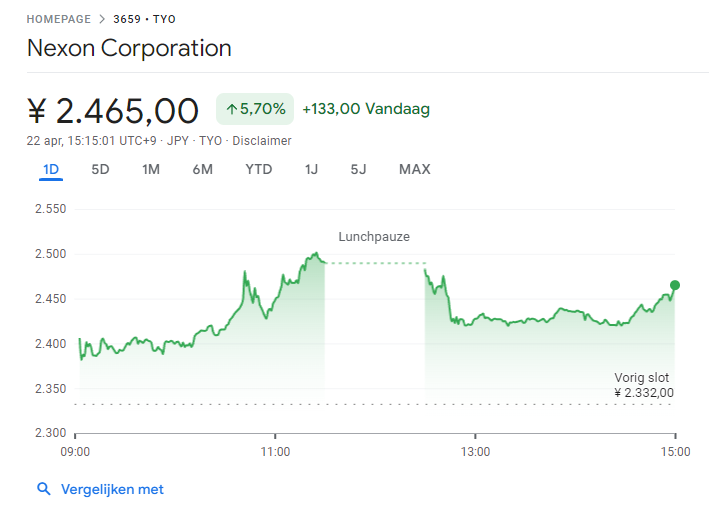Open the 1J yearly chart range
This screenshot has height=511, width=709.
[x=311, y=169]
